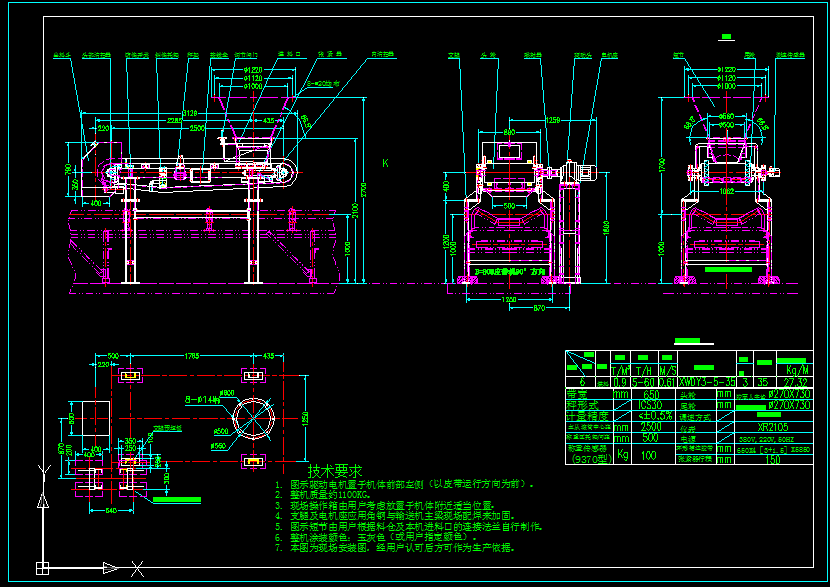Click the Kg/M column header

click(796, 369)
